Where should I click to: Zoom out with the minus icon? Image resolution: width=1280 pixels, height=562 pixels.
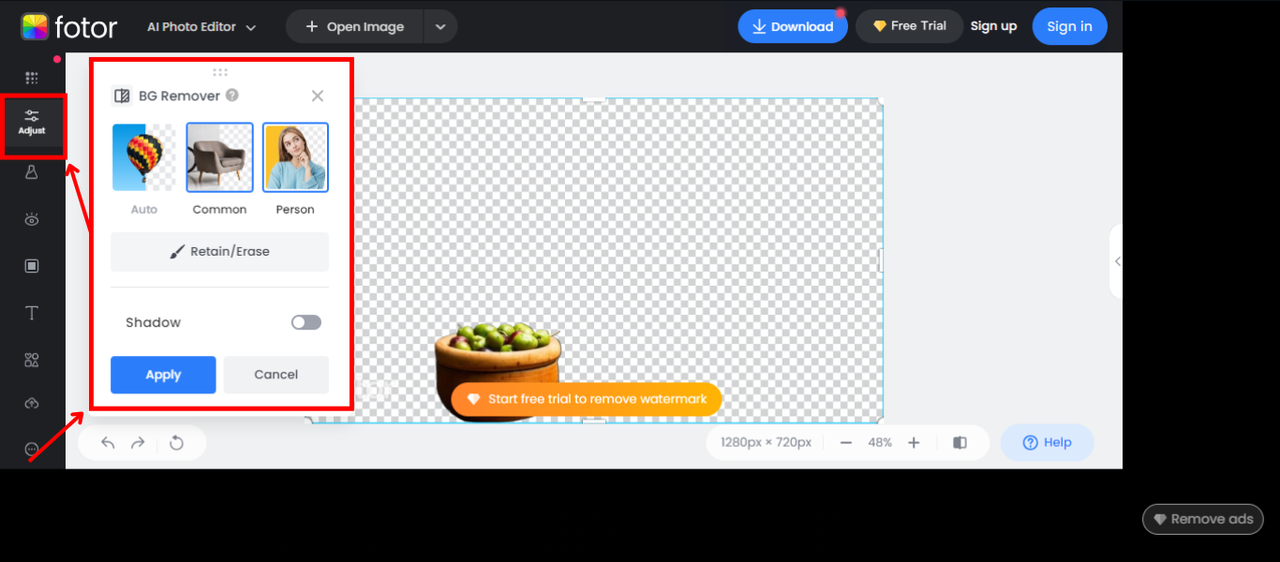(846, 443)
